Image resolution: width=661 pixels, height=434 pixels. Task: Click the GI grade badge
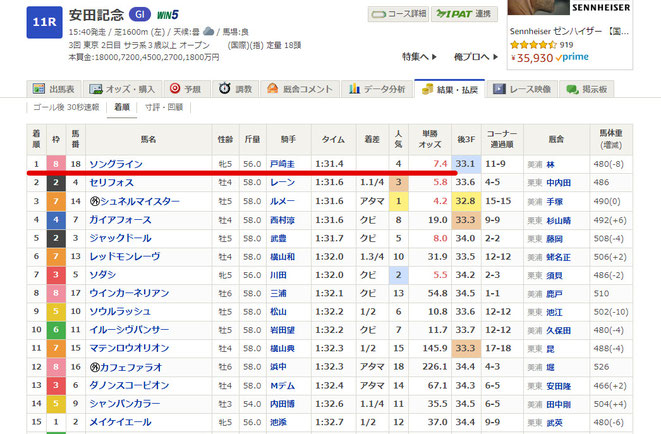(140, 15)
